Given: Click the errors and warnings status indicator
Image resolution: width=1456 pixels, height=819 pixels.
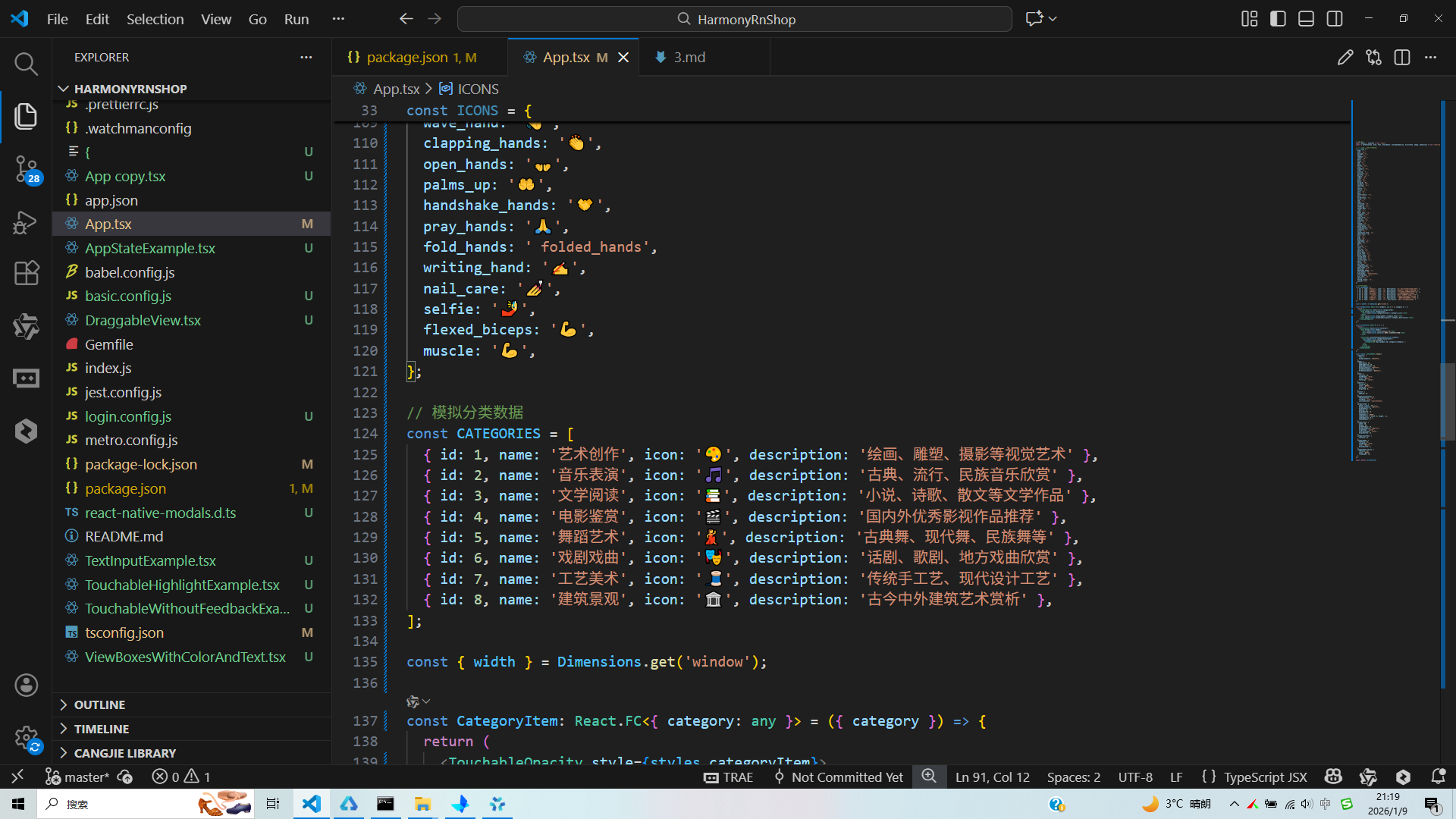Looking at the screenshot, I should click(181, 777).
